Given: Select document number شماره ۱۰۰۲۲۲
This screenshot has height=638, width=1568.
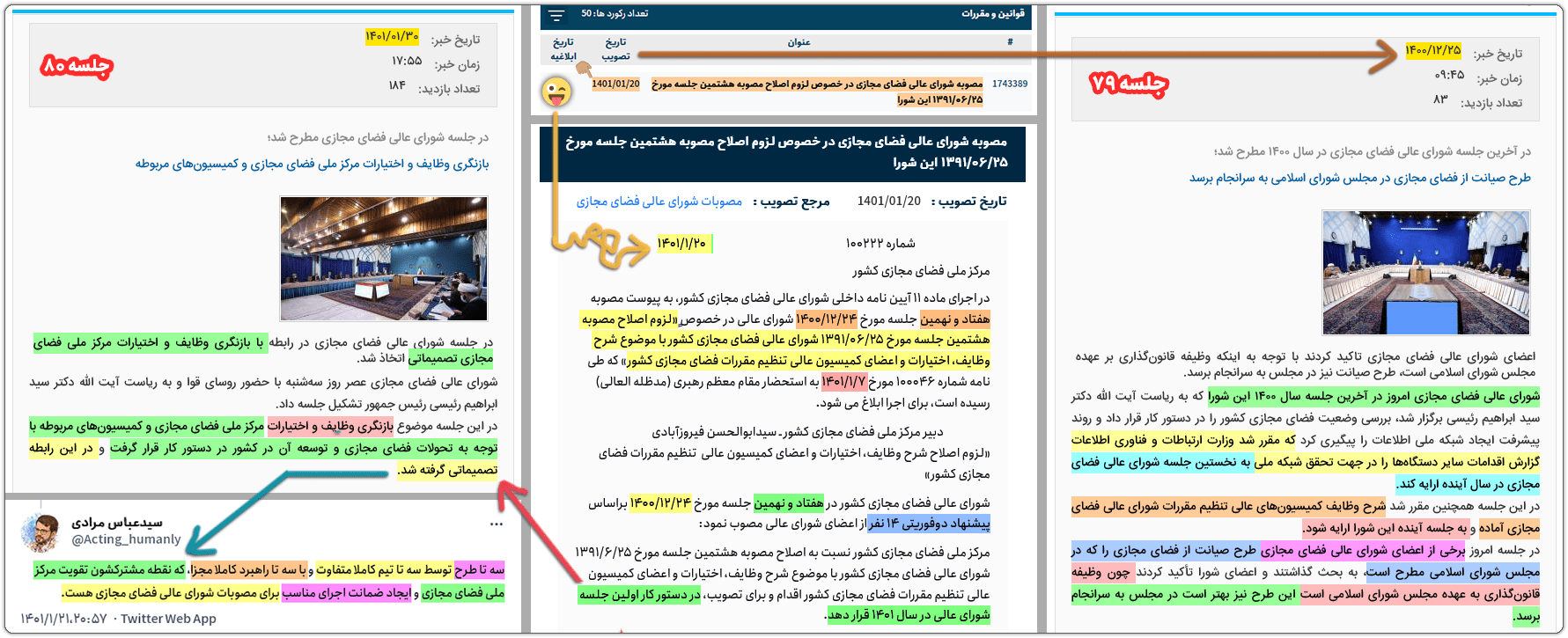Looking at the screenshot, I should tap(880, 243).
